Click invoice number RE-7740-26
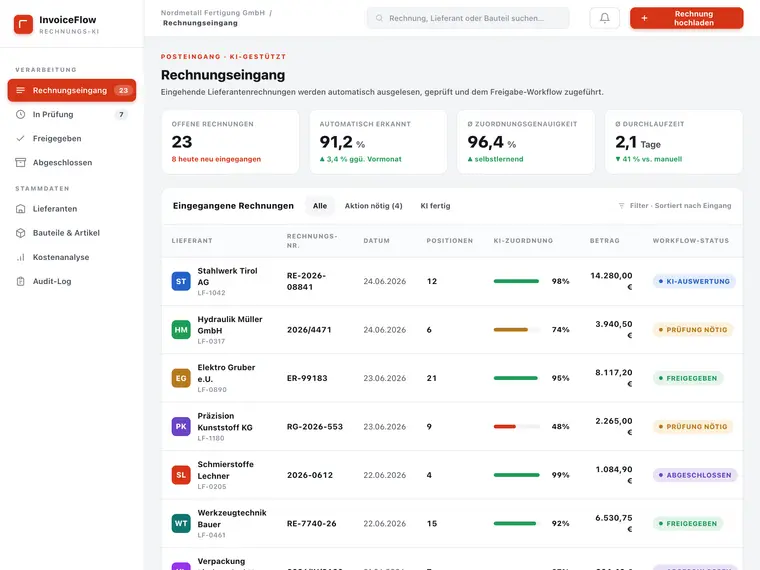 (311, 523)
